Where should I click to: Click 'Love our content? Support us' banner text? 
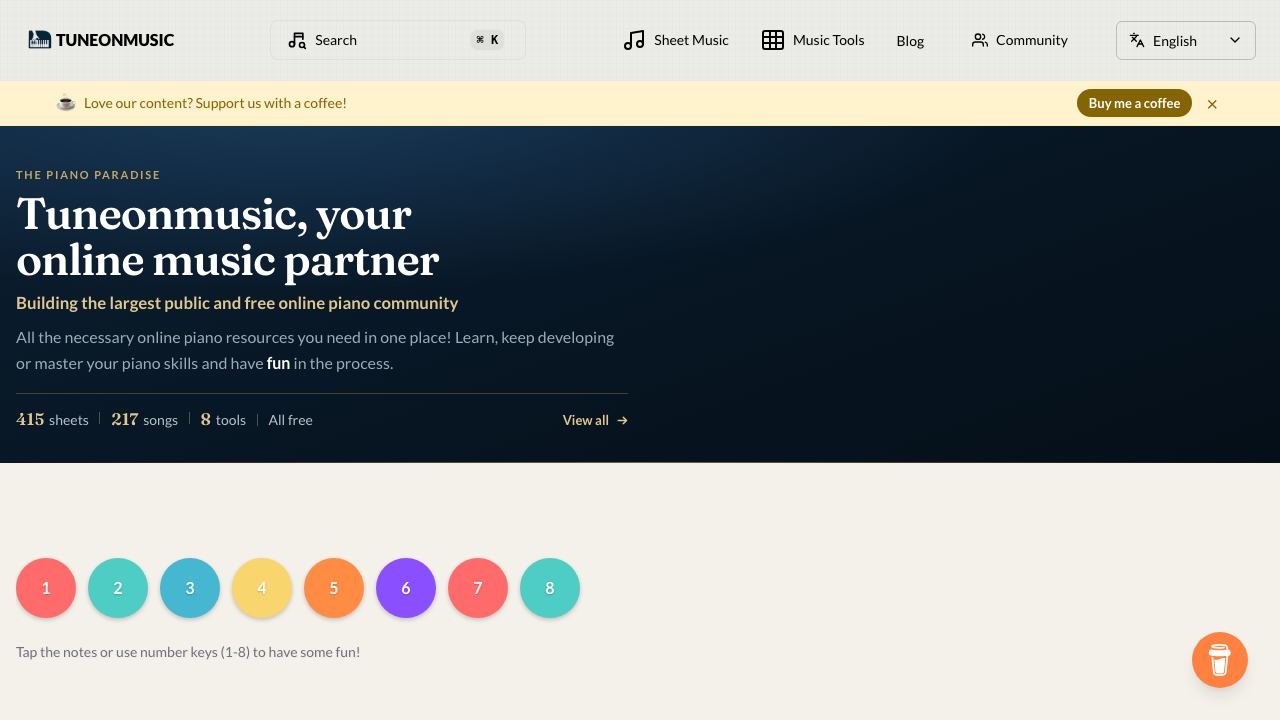(x=215, y=103)
